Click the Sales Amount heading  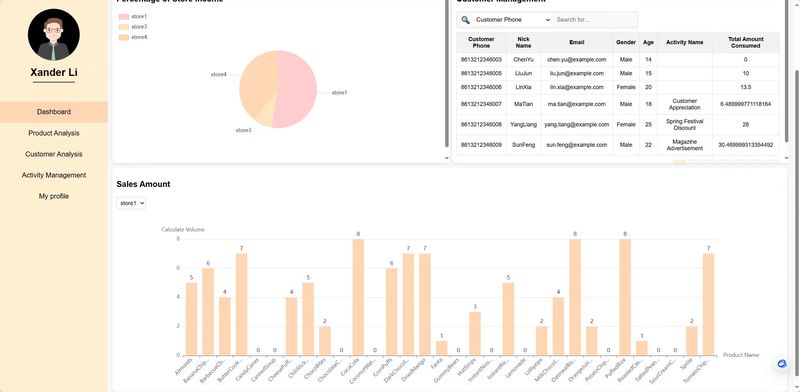143,184
